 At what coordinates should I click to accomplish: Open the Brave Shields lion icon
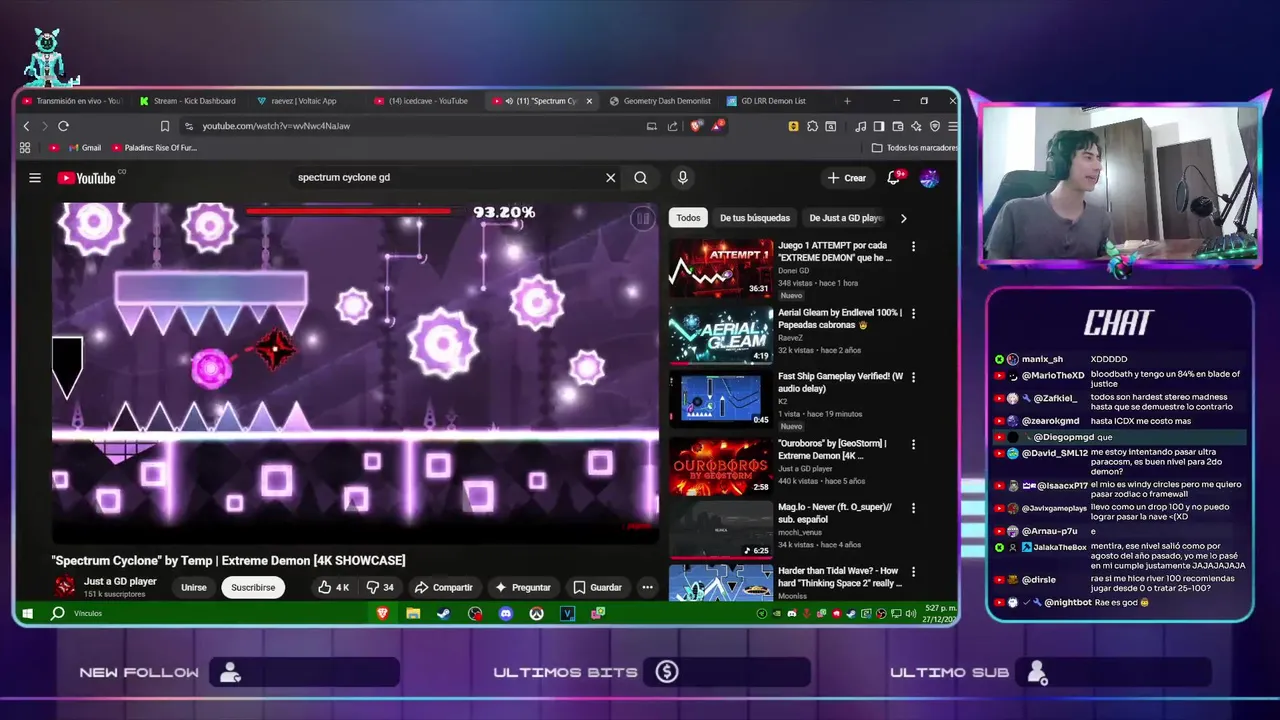click(697, 126)
